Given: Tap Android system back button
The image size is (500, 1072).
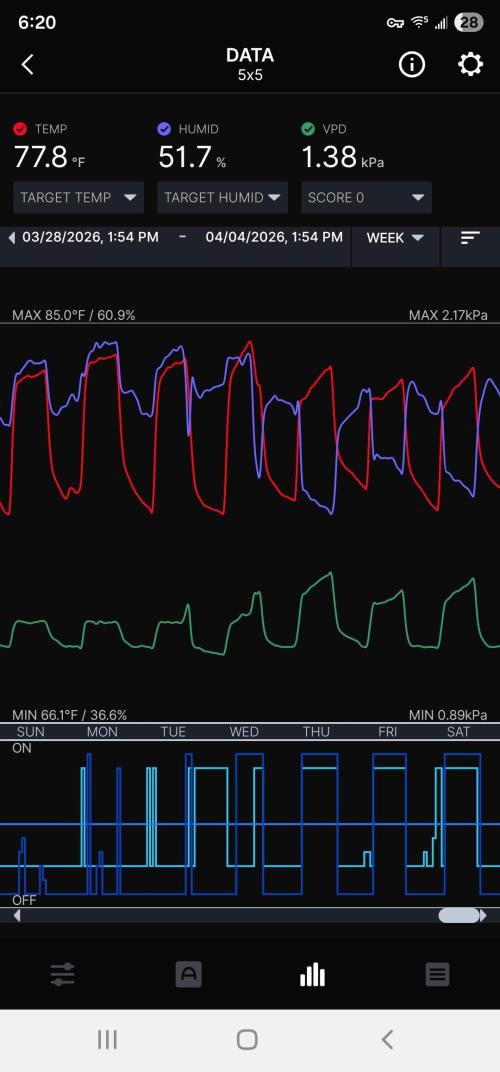Looking at the screenshot, I should click(387, 1040).
